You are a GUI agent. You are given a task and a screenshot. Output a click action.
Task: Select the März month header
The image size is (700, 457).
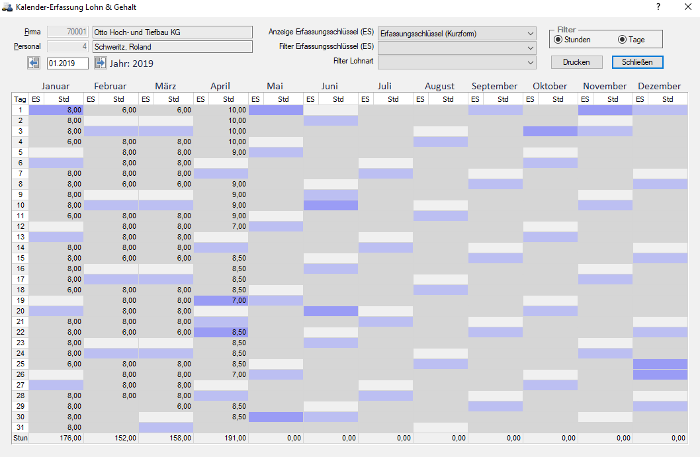pos(165,86)
